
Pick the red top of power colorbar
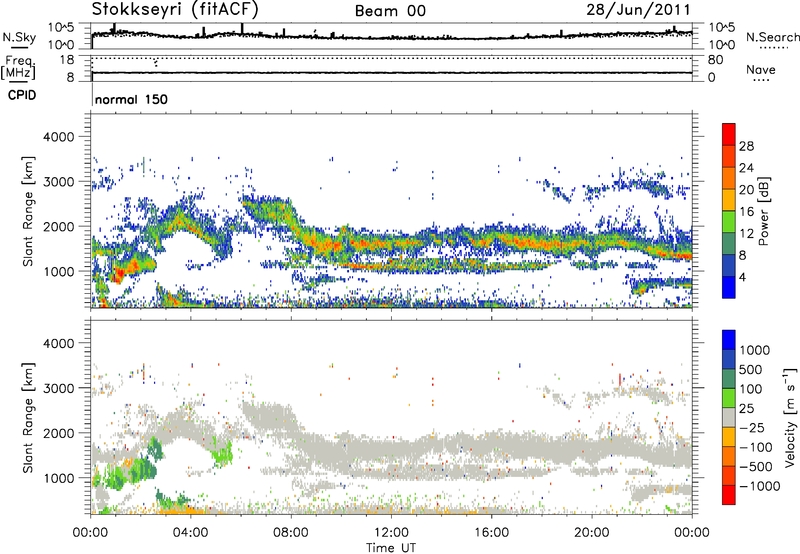coord(729,134)
